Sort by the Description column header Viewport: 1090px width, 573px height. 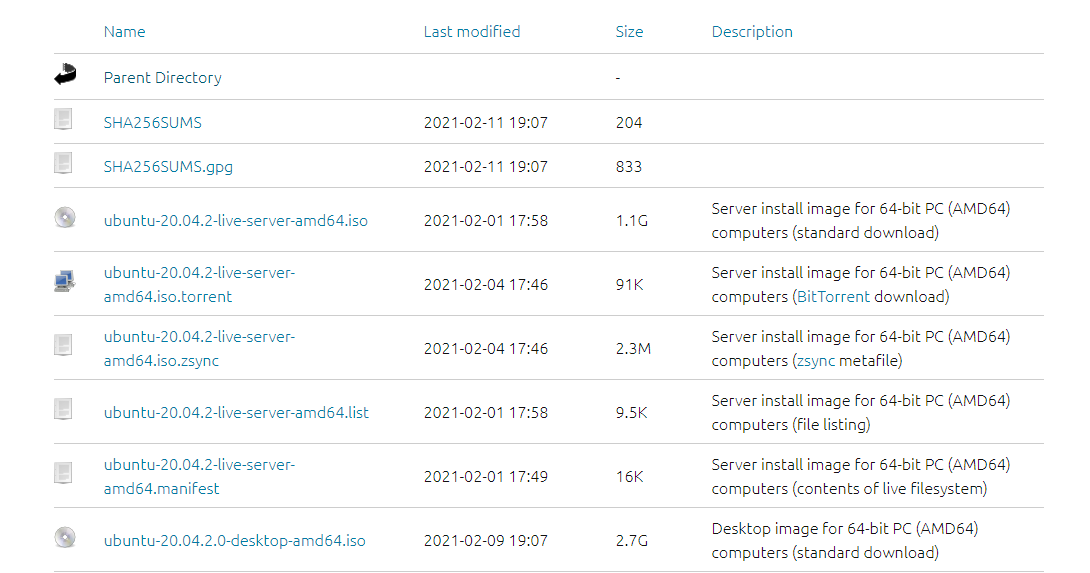[x=752, y=31]
